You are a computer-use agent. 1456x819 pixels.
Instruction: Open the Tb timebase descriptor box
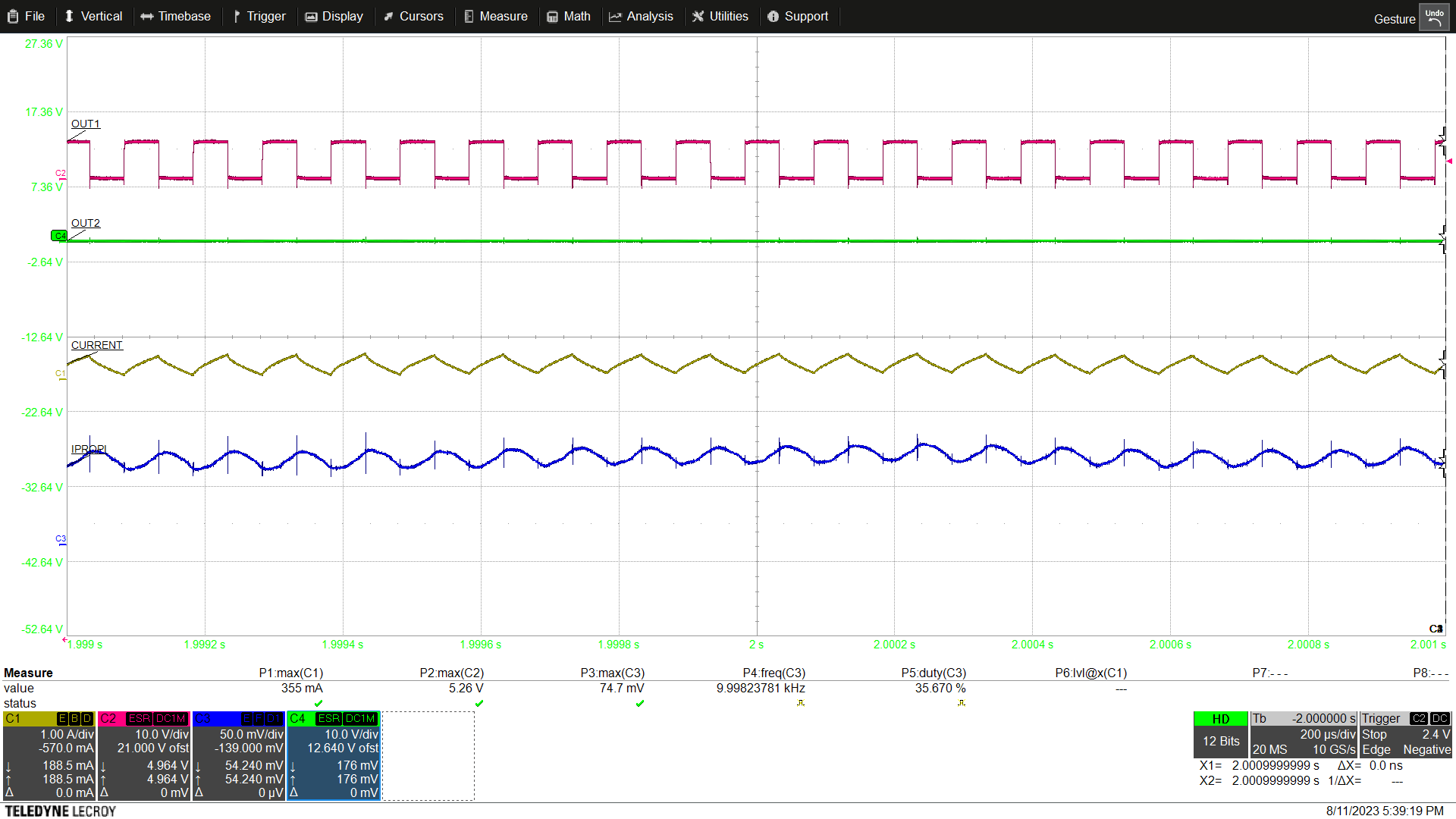(x=1303, y=734)
